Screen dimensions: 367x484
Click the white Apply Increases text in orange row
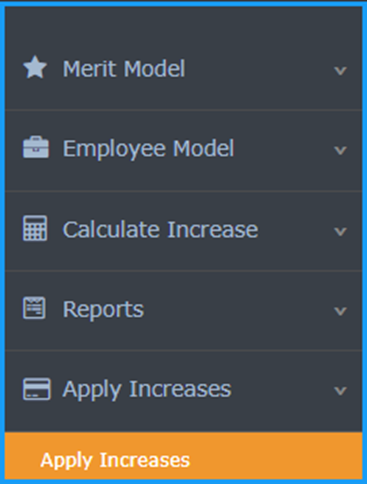tap(115, 461)
